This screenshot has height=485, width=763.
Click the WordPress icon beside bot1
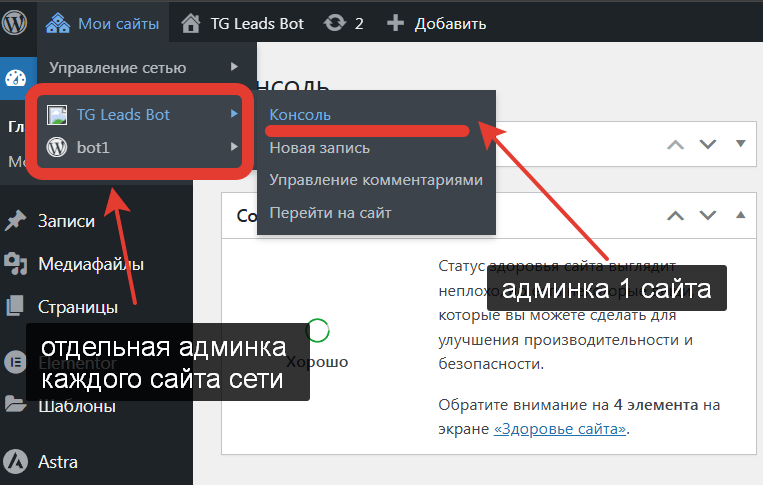pos(57,147)
